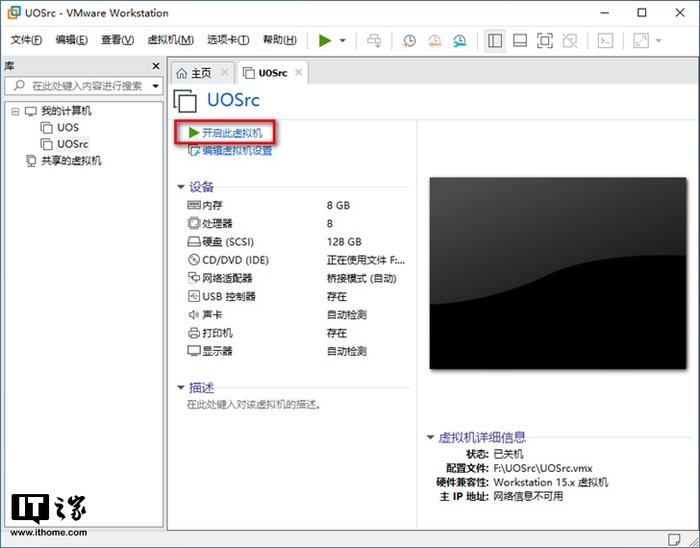Click the config file path F:\UOSrc\UOSrc.vmx
This screenshot has height=548, width=700.
(543, 469)
